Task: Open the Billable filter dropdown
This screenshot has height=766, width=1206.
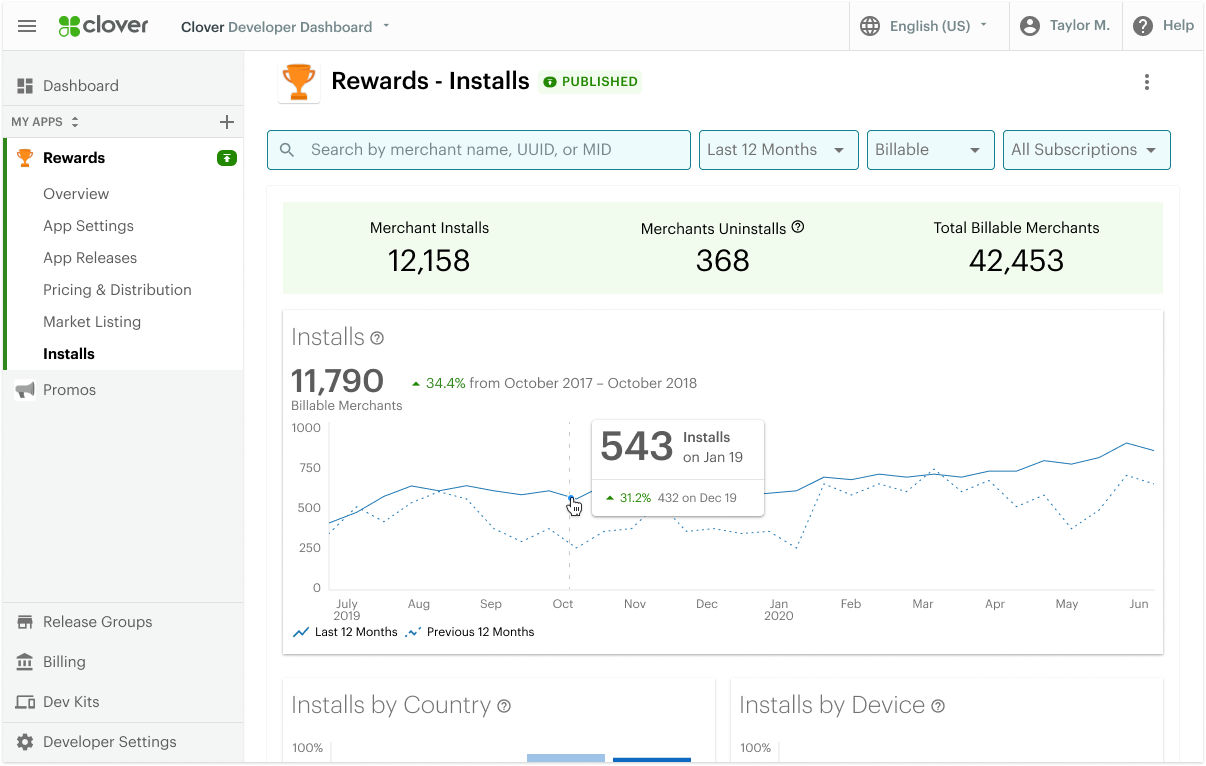Action: 931,150
